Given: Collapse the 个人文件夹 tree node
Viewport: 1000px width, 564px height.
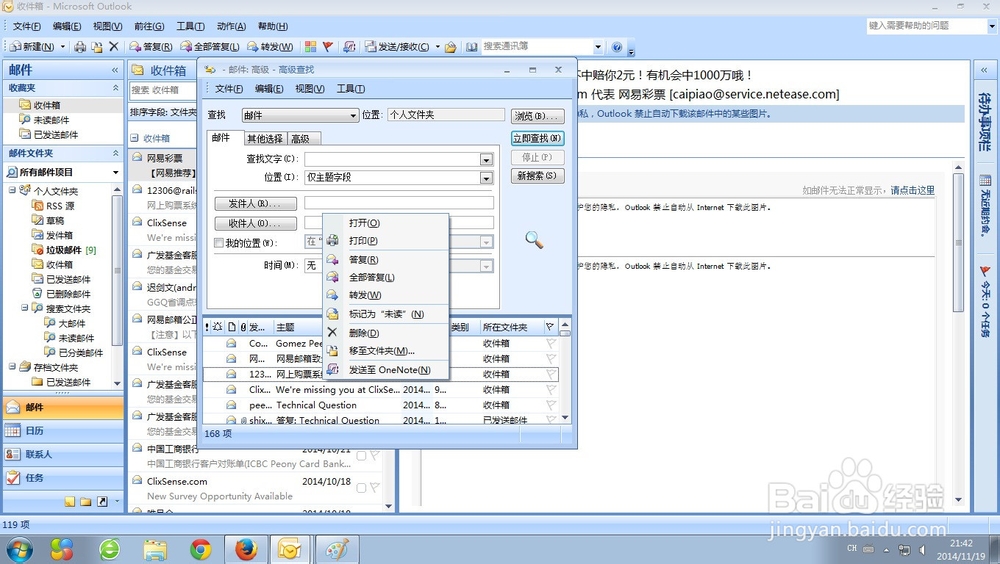Looking at the screenshot, I should point(12,190).
